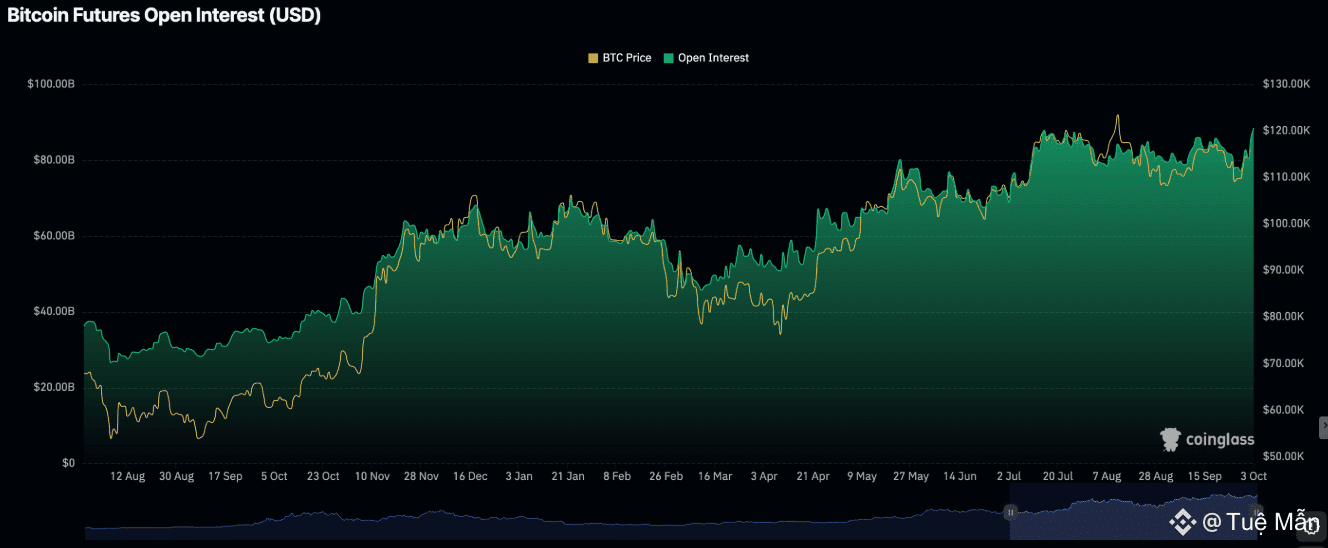Click the yellow BTC Price color square
Screen dimensions: 1328x548
593,58
